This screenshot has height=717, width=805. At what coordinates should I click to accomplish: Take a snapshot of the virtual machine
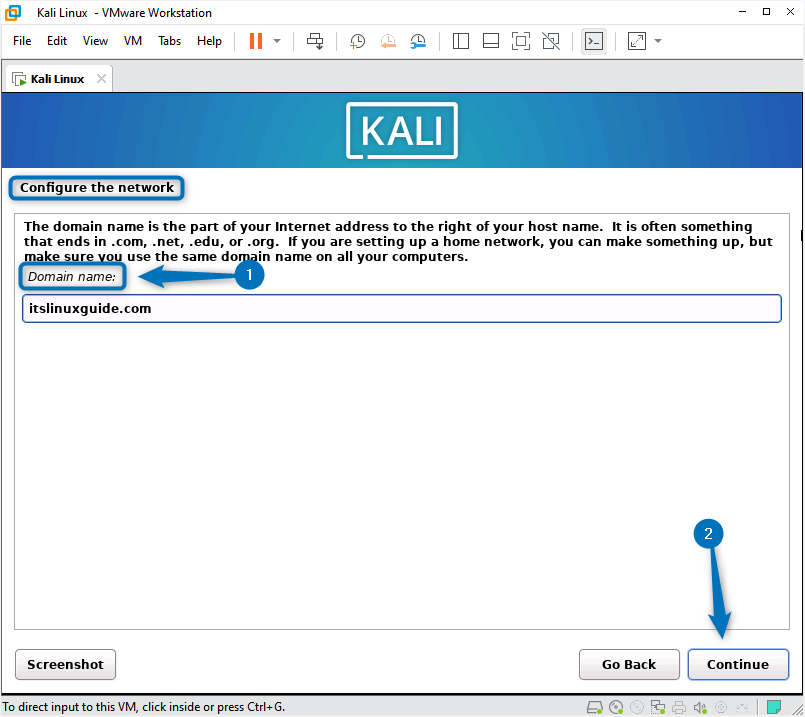[x=357, y=40]
